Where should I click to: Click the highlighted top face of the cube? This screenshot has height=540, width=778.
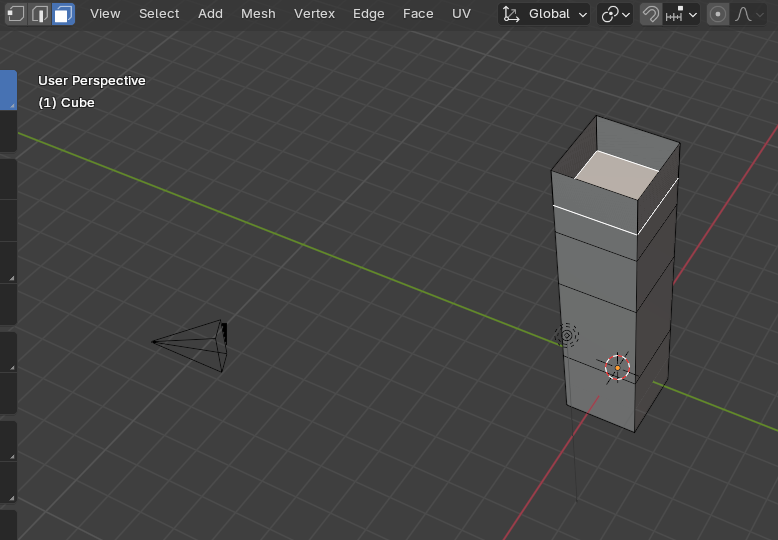pyautogui.click(x=617, y=175)
